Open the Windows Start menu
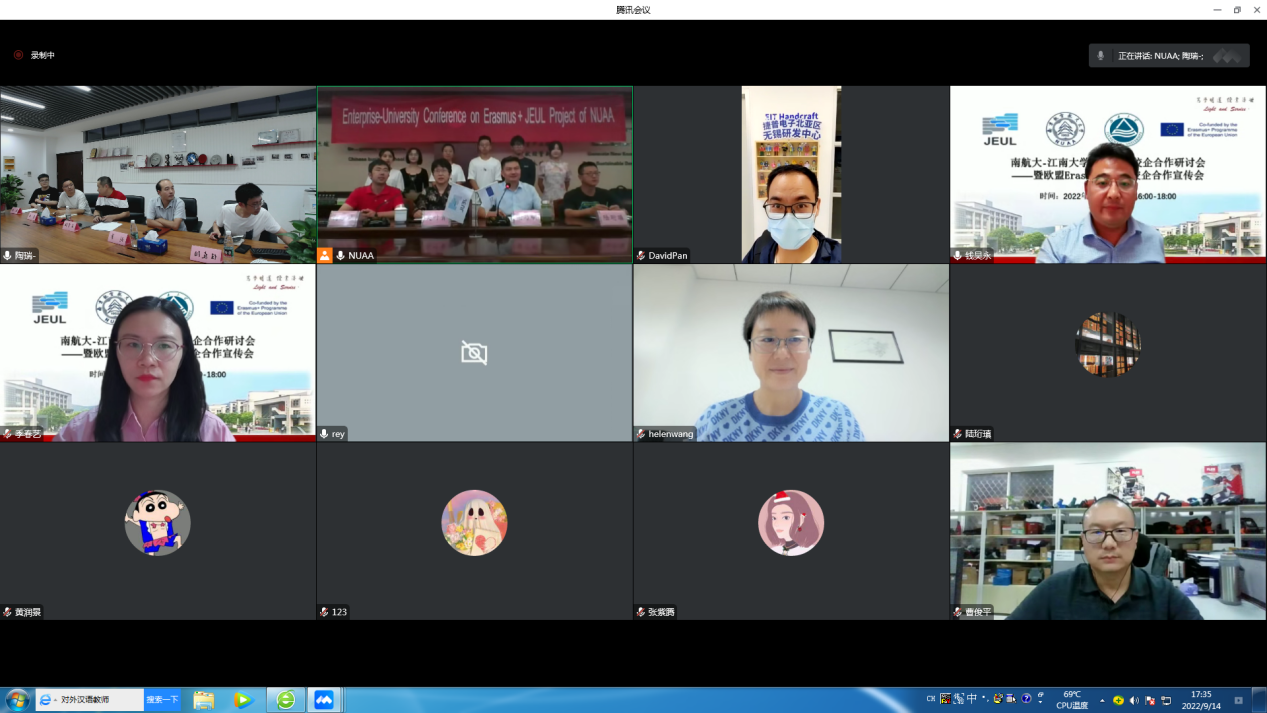Viewport: 1267px width, 713px height. click(16, 699)
